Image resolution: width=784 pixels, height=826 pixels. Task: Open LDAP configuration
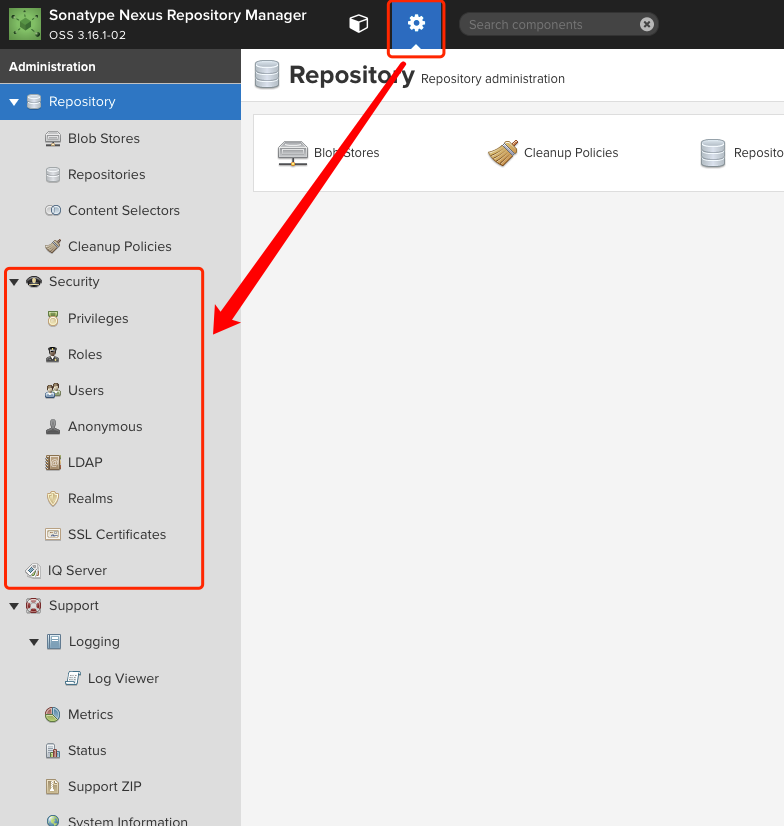pyautogui.click(x=85, y=462)
